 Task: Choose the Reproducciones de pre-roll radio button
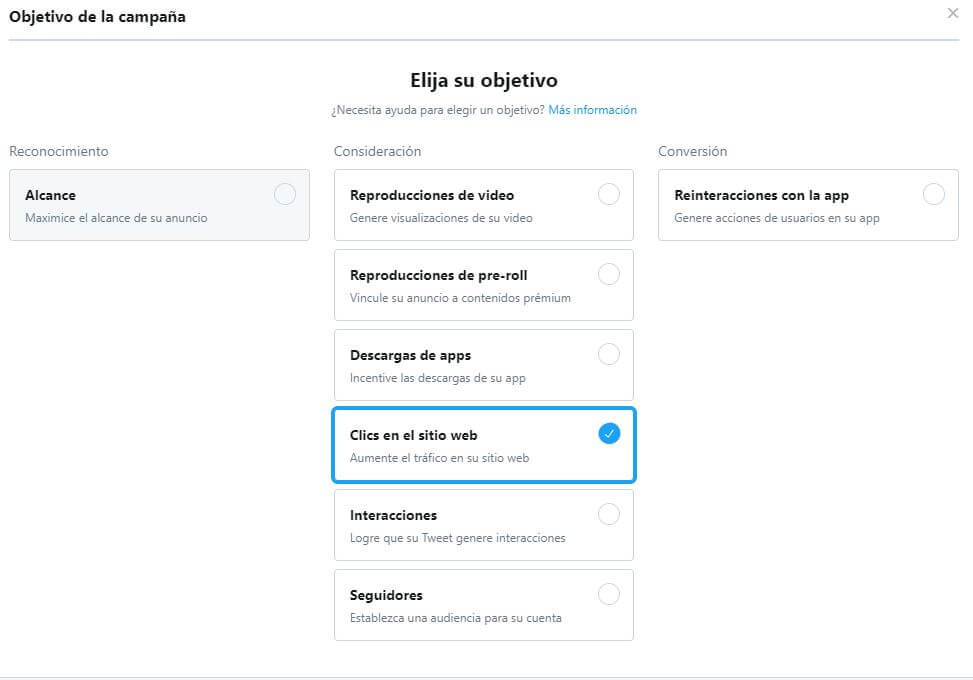608,274
